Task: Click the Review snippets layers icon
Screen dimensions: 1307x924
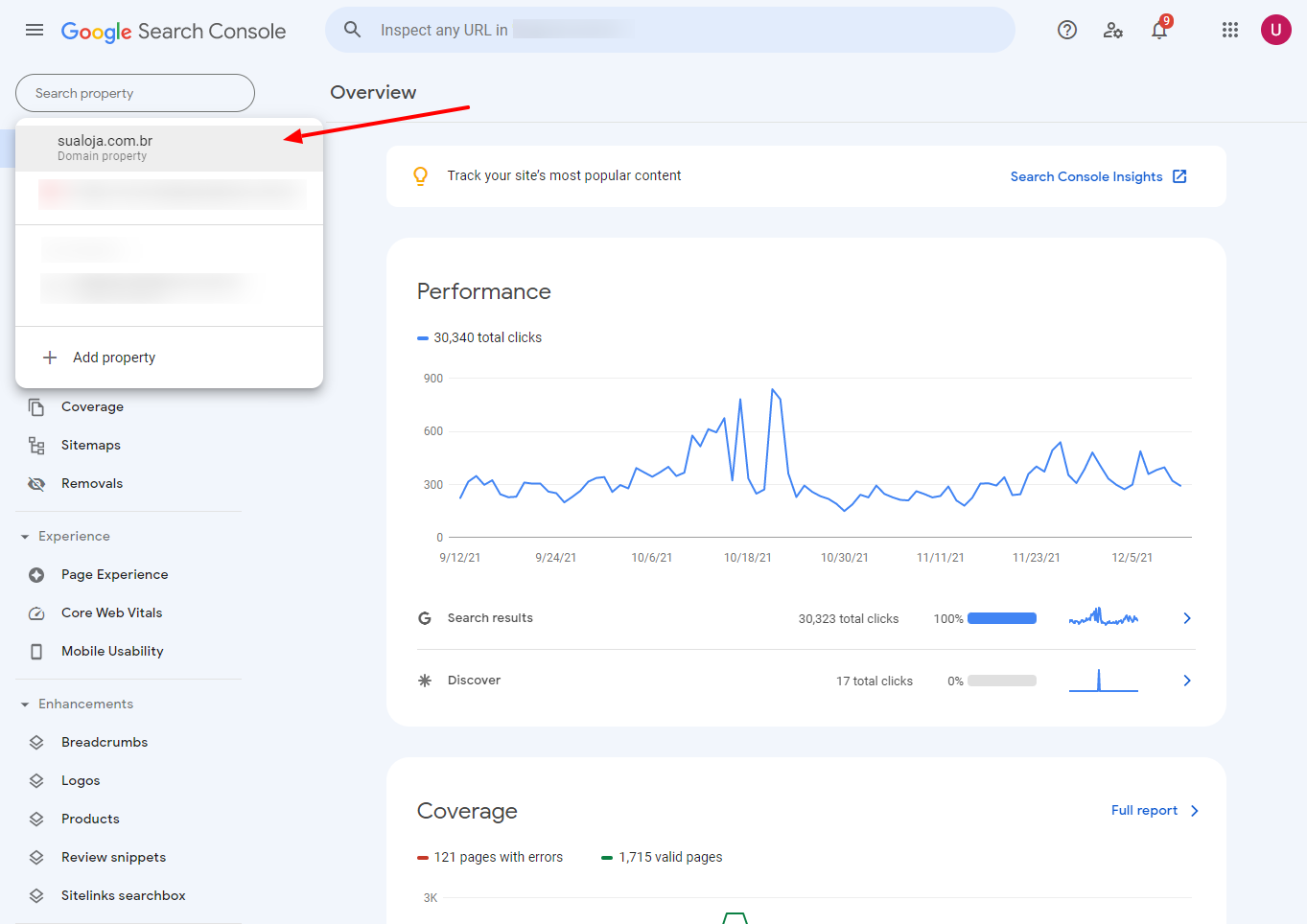Action: 36,858
